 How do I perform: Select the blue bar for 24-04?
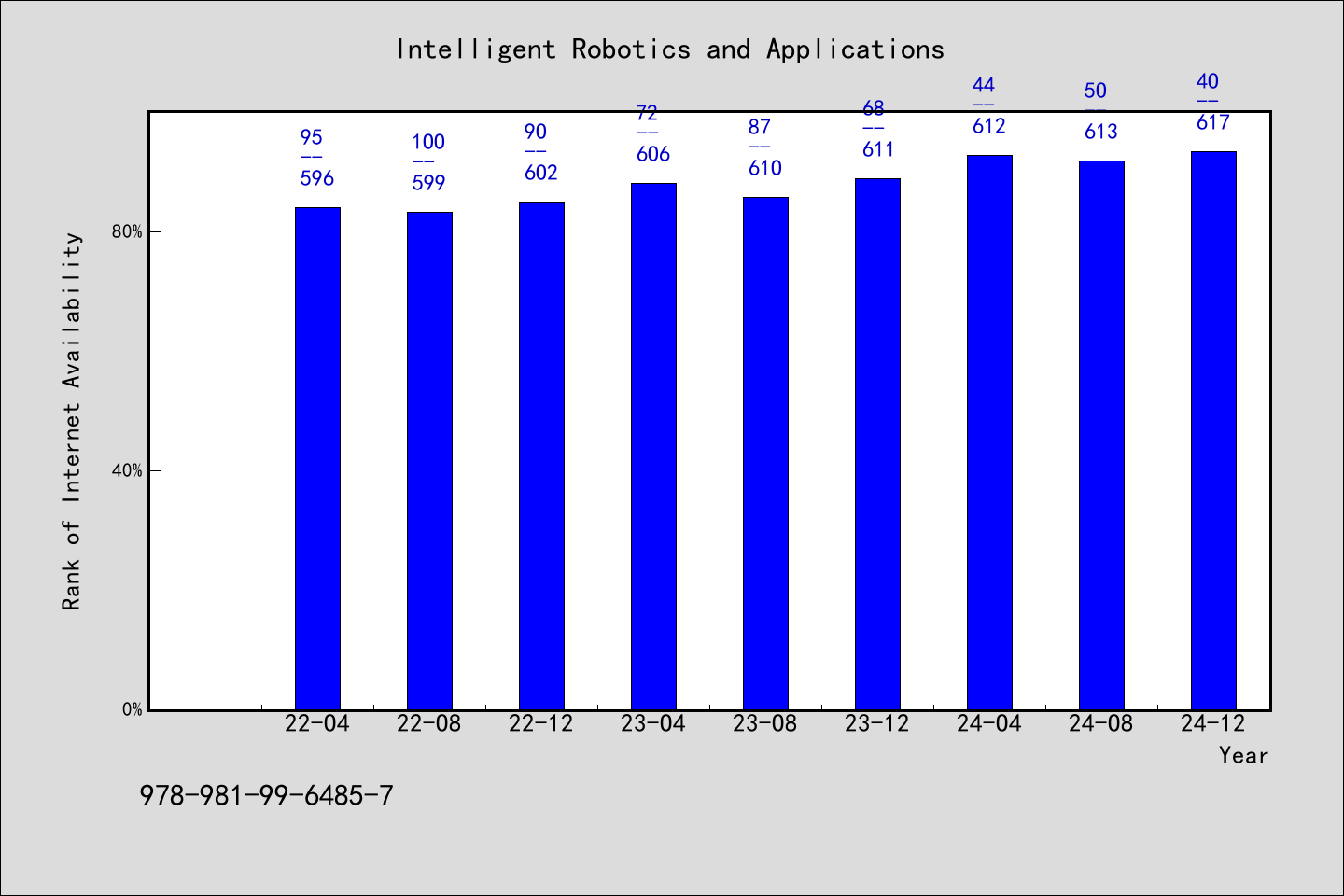(x=989, y=432)
